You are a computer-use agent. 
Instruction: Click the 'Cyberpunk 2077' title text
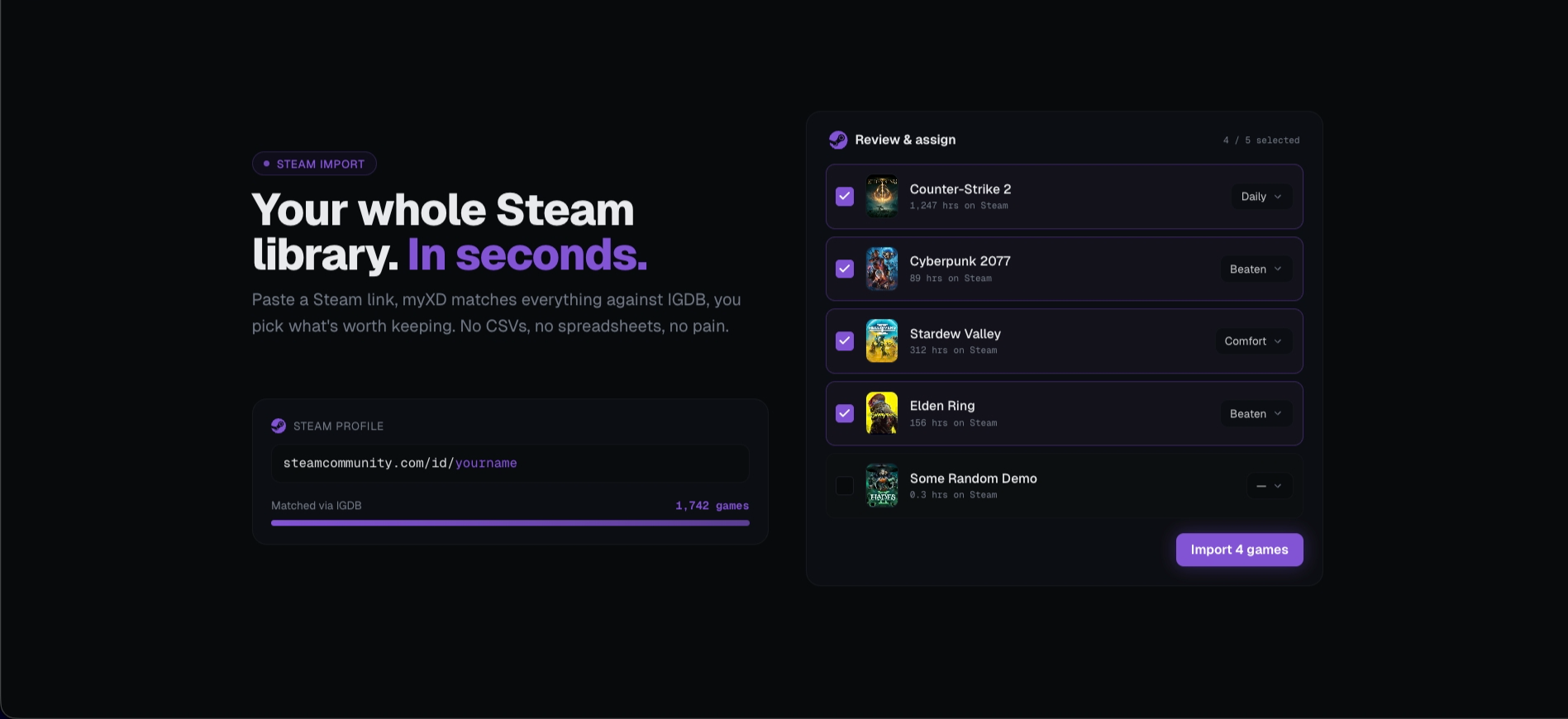(x=960, y=261)
